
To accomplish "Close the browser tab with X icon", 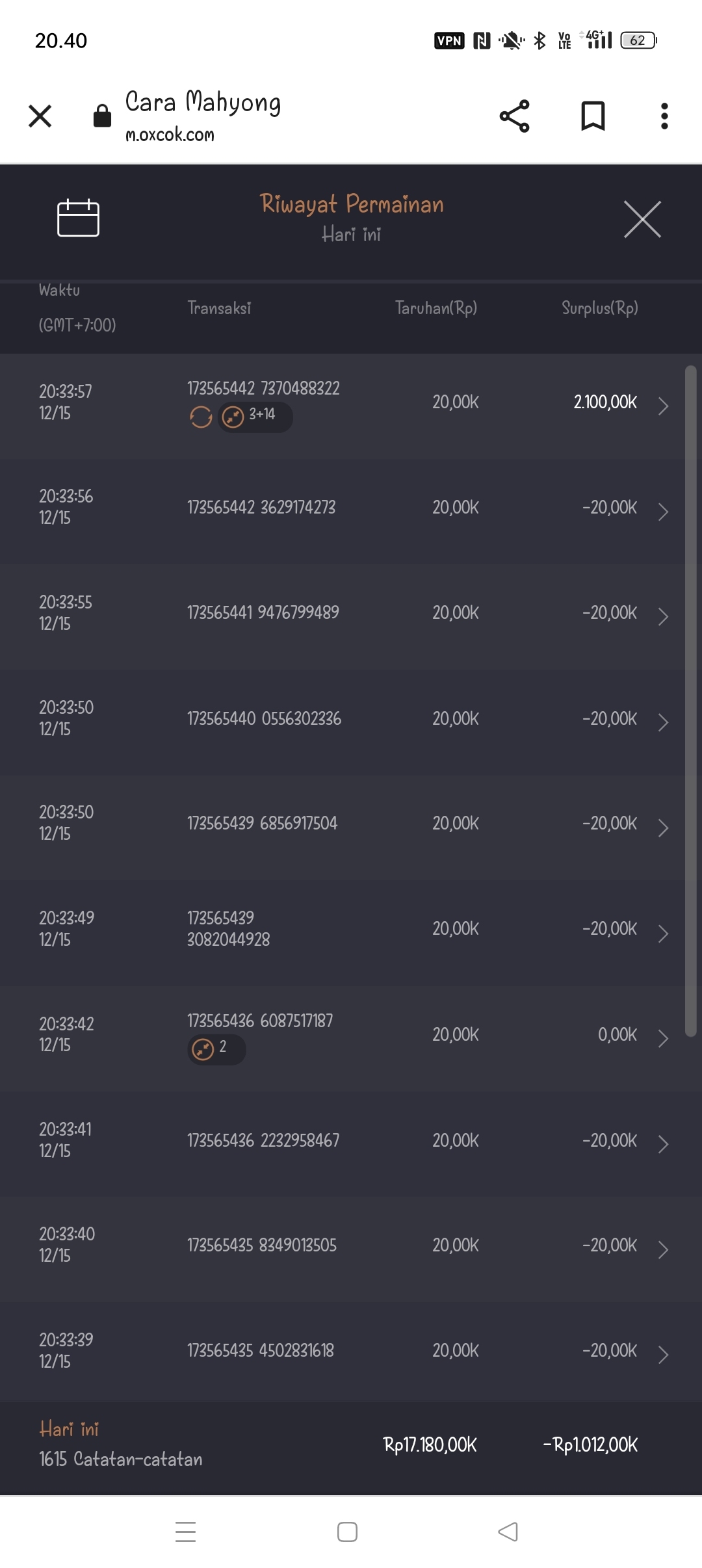I will pyautogui.click(x=40, y=116).
